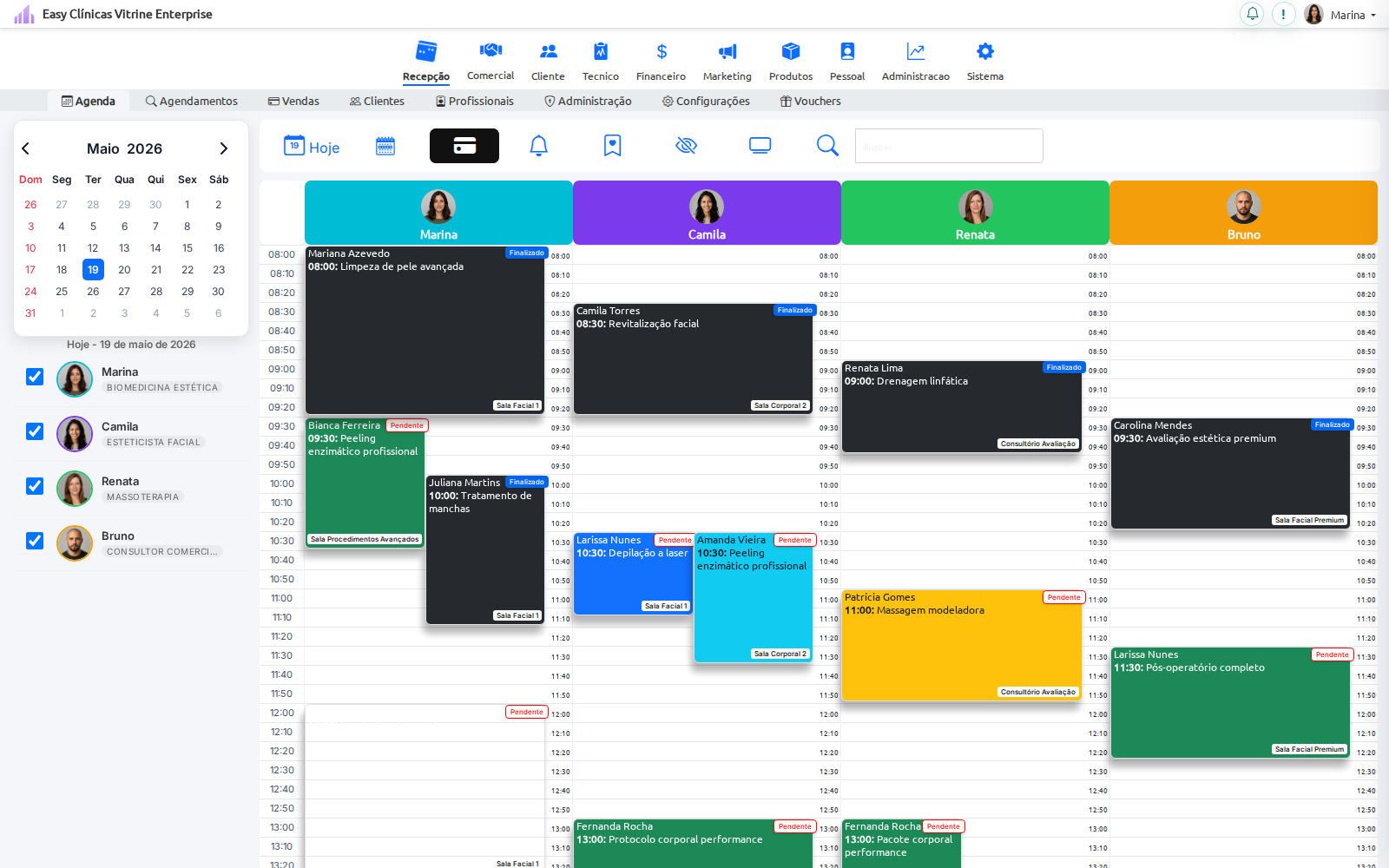Uncheck the Renata professional checkbox
1389x868 pixels.
tap(35, 486)
